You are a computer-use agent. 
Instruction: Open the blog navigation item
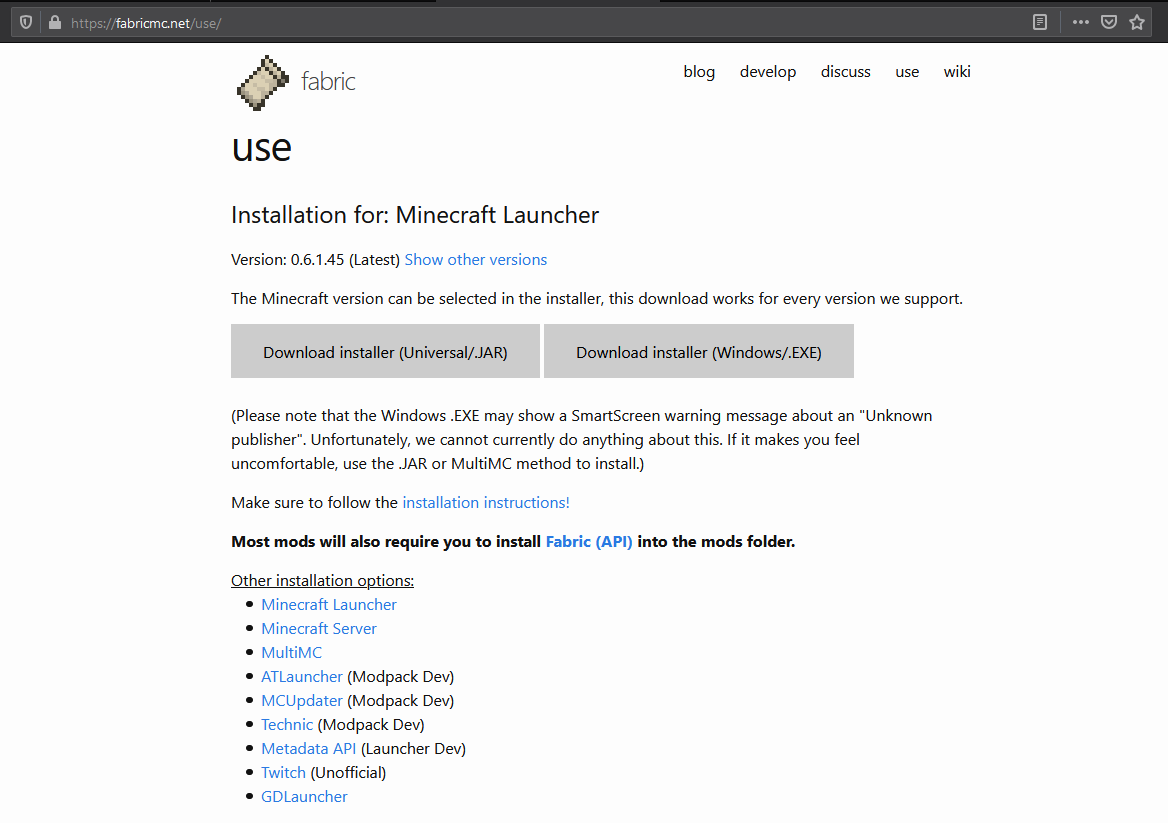(699, 72)
